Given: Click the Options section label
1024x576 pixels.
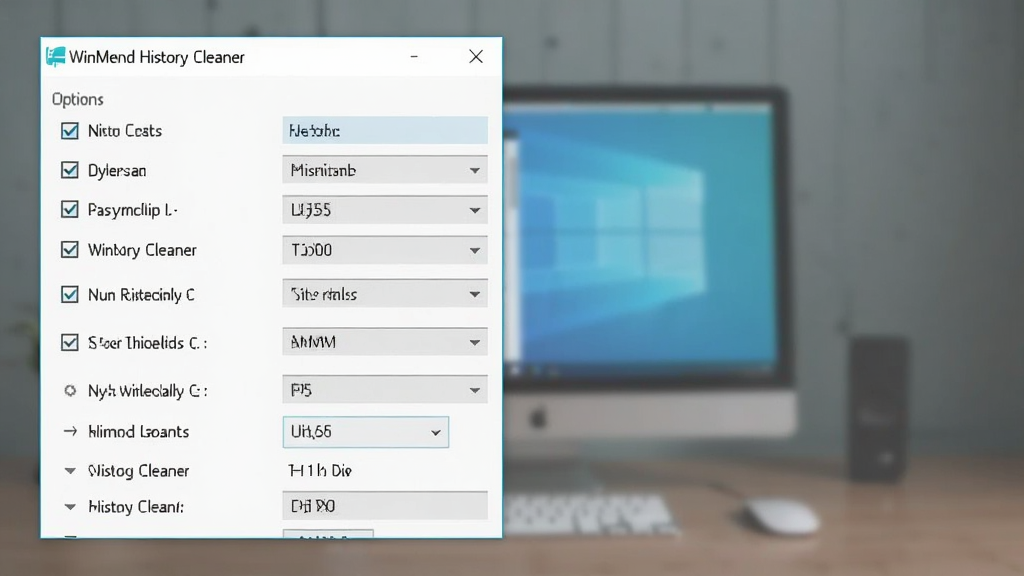Looking at the screenshot, I should (78, 99).
